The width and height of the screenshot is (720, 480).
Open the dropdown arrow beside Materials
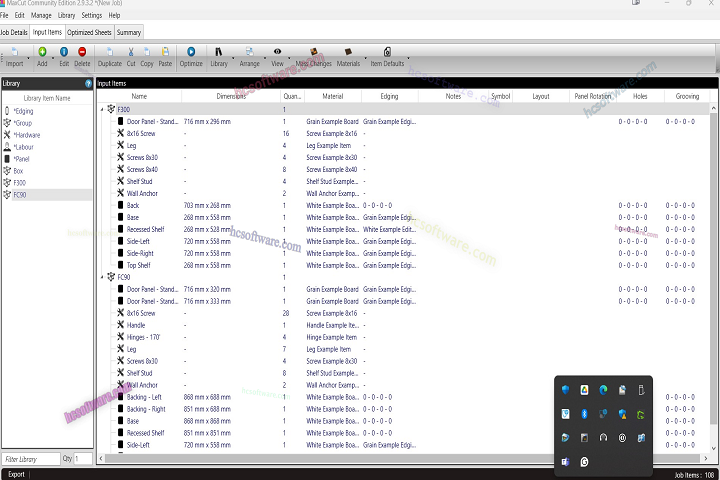click(x=366, y=59)
